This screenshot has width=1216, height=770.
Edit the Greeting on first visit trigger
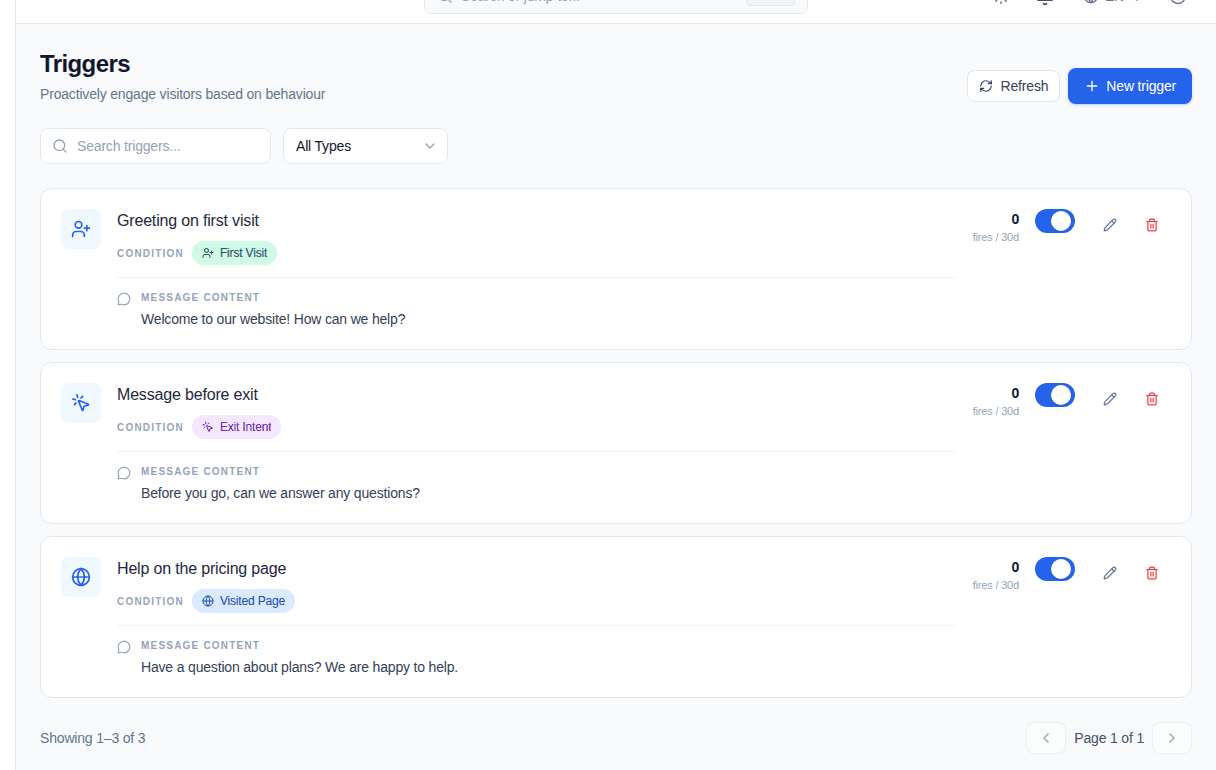pyautogui.click(x=1110, y=225)
